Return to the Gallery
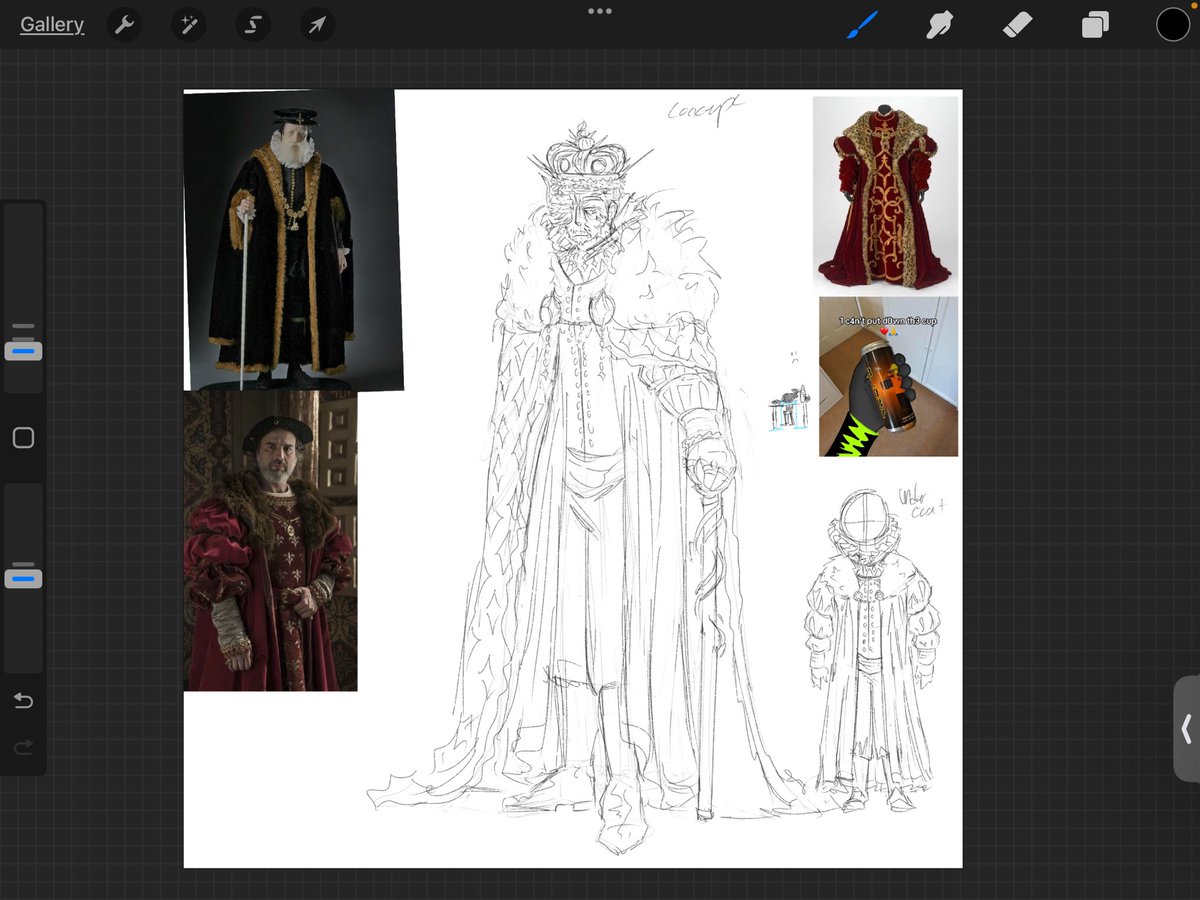This screenshot has height=900, width=1200. [52, 24]
